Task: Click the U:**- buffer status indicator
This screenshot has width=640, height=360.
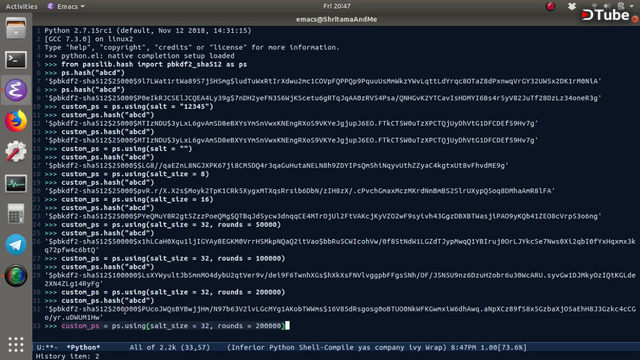Action: point(47,347)
